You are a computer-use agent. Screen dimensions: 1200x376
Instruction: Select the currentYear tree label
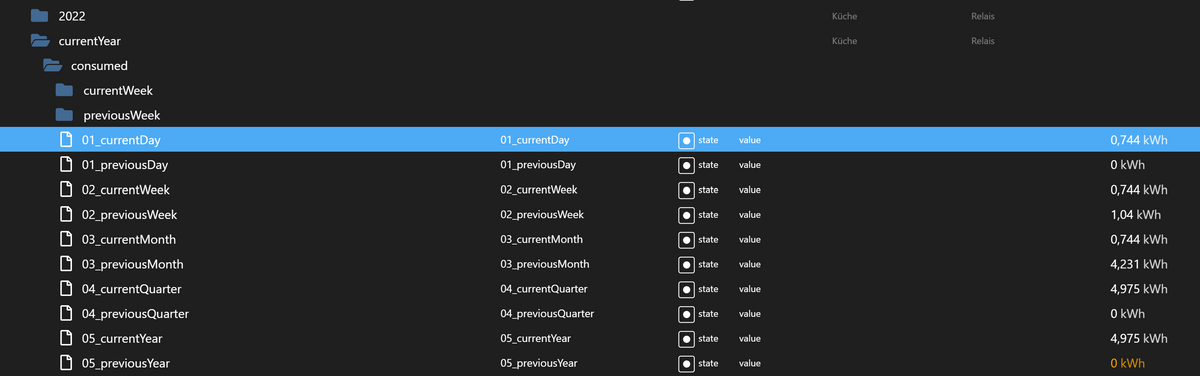click(x=90, y=41)
